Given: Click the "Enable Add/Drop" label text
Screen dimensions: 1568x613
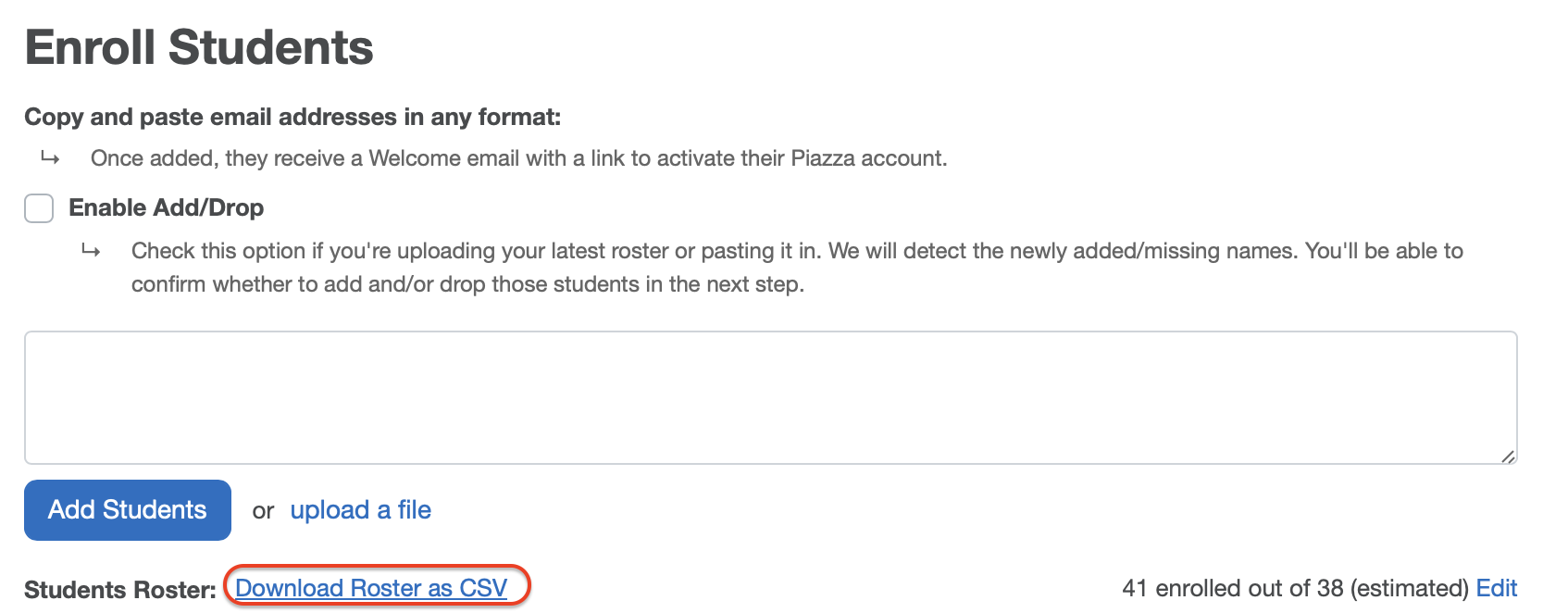Looking at the screenshot, I should click(167, 208).
